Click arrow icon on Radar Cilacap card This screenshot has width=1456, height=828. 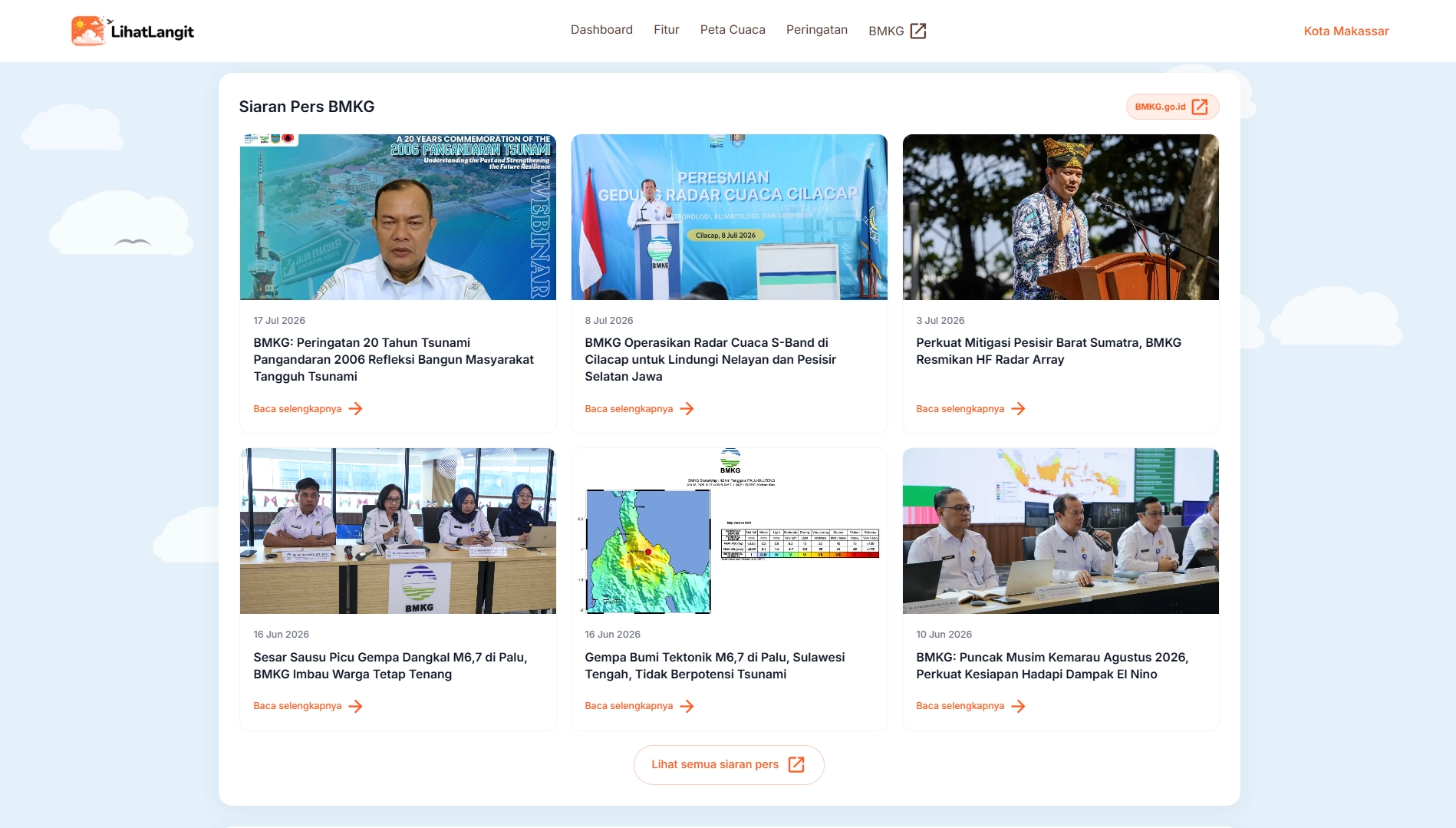(x=687, y=409)
